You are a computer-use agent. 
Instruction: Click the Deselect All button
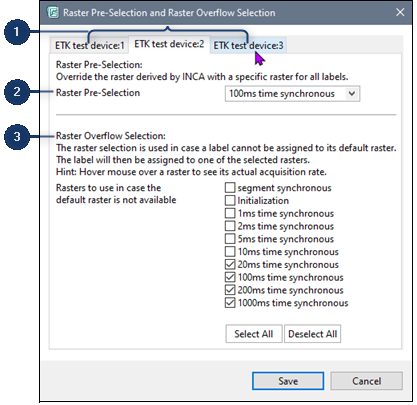(x=312, y=334)
